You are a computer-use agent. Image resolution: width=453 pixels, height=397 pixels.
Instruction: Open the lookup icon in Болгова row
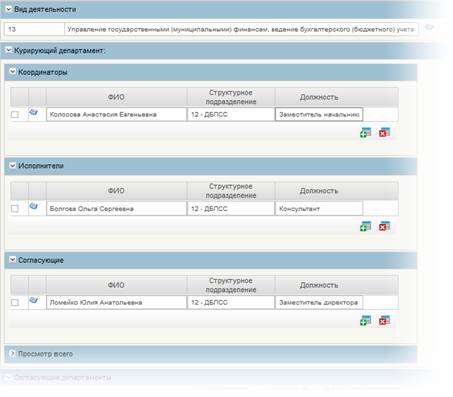coord(33,206)
